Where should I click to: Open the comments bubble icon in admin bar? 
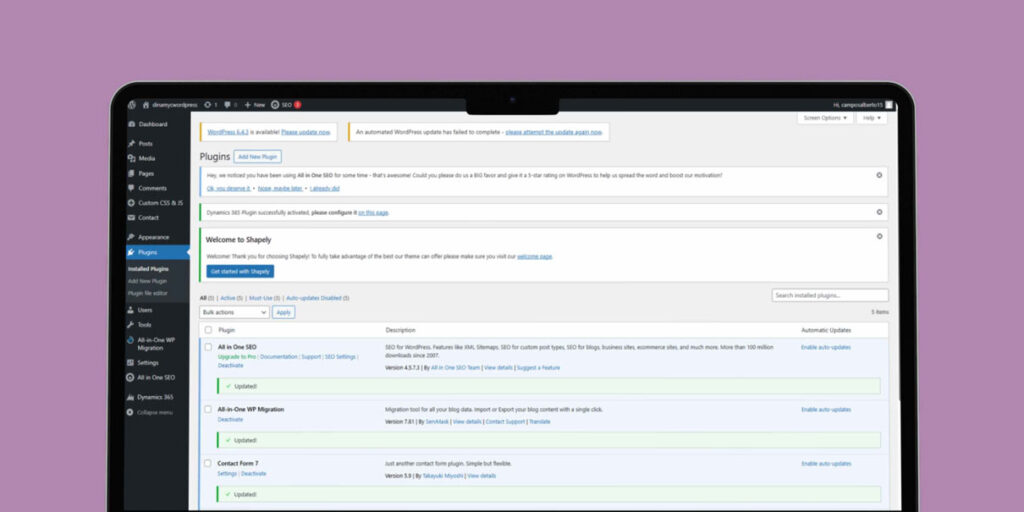pyautogui.click(x=227, y=104)
